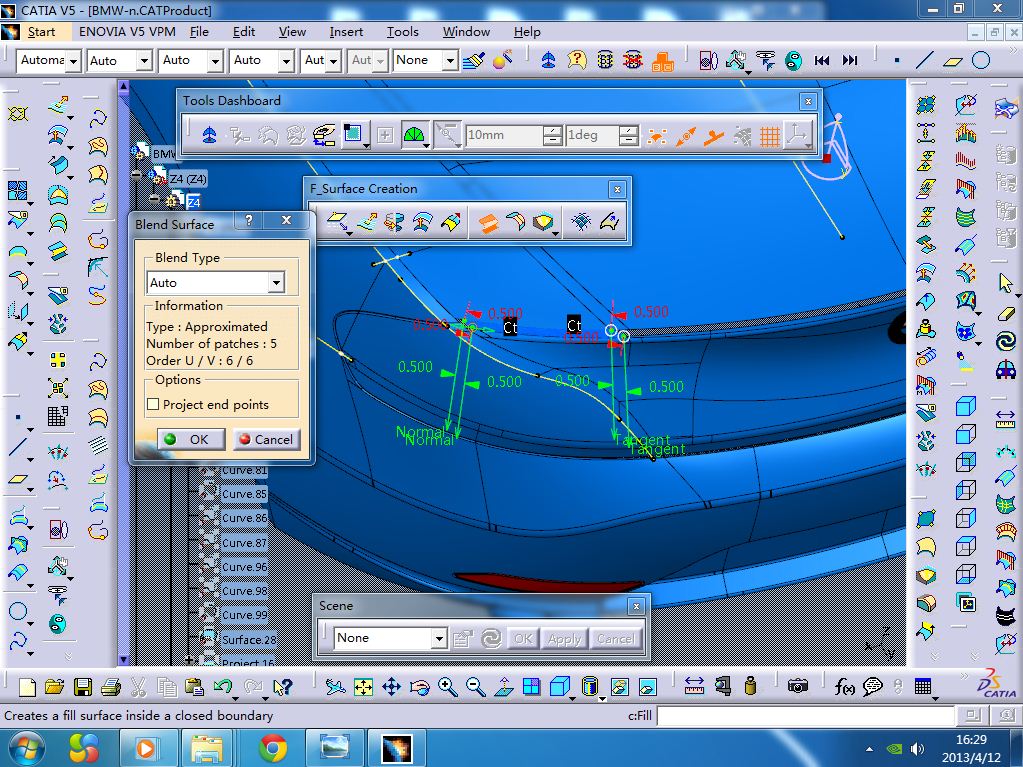Open the file explorer taskbar icon

[206, 747]
